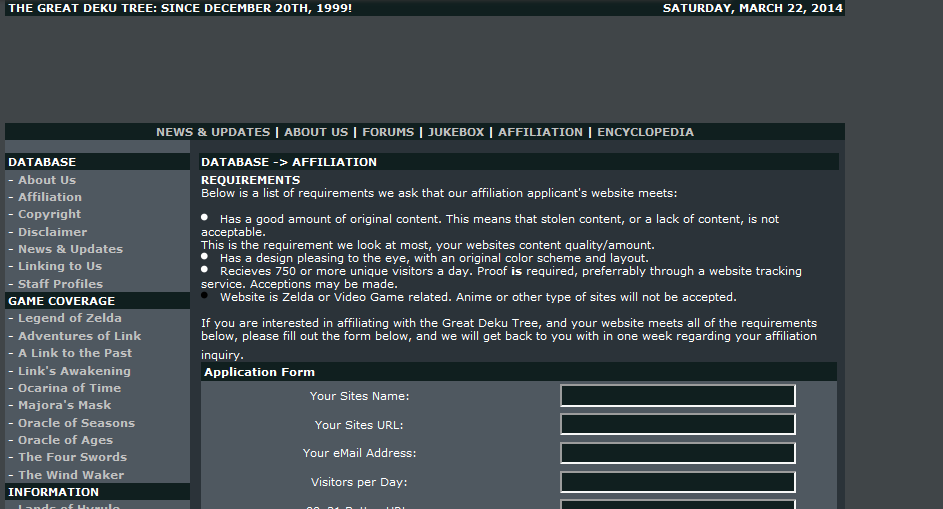This screenshot has height=509, width=943.
Task: Open Encyclopedia from top navigation
Action: 645,132
